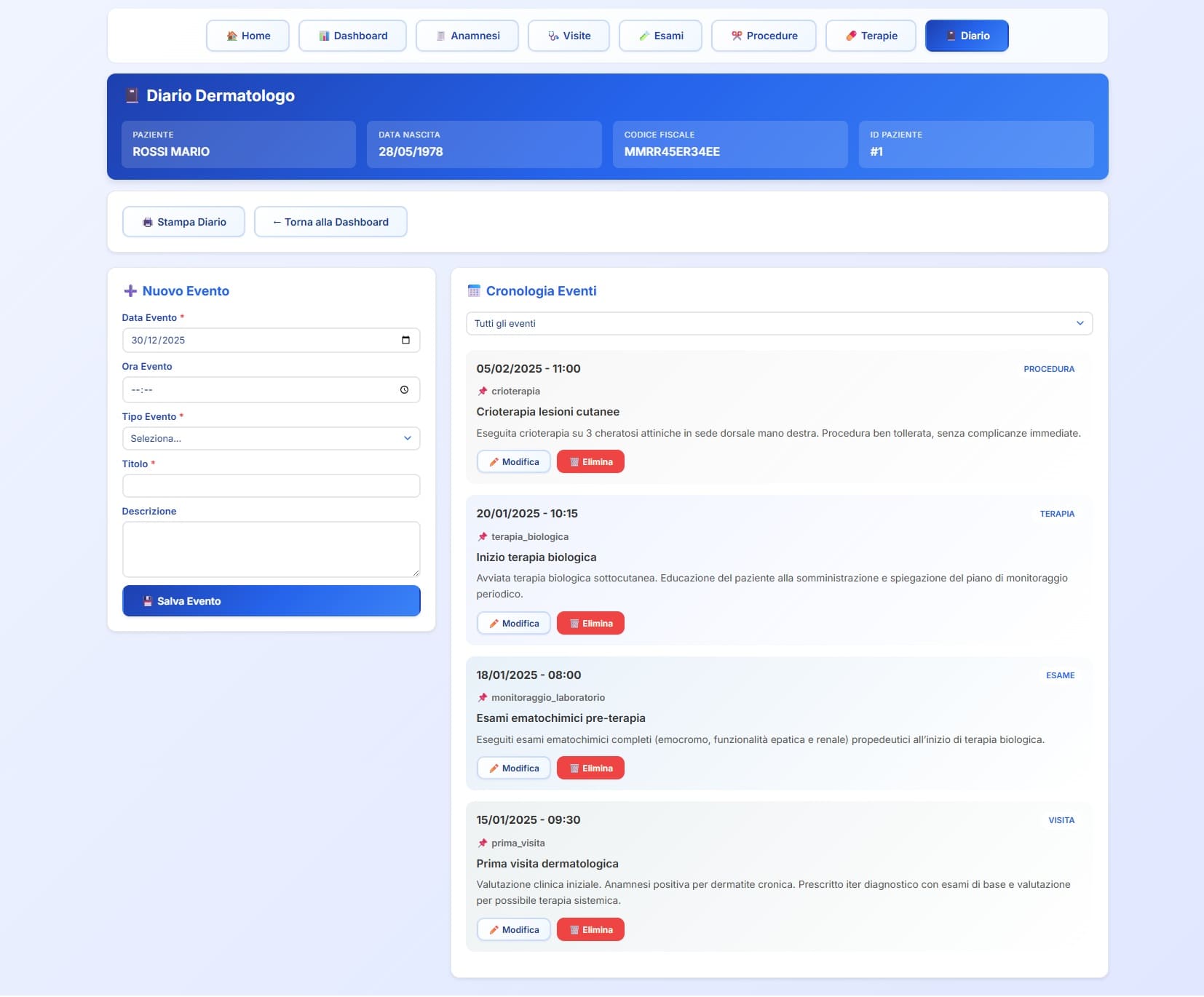This screenshot has width=1204, height=997.
Task: Navigate to the Anamnesi tab
Action: 467,36
